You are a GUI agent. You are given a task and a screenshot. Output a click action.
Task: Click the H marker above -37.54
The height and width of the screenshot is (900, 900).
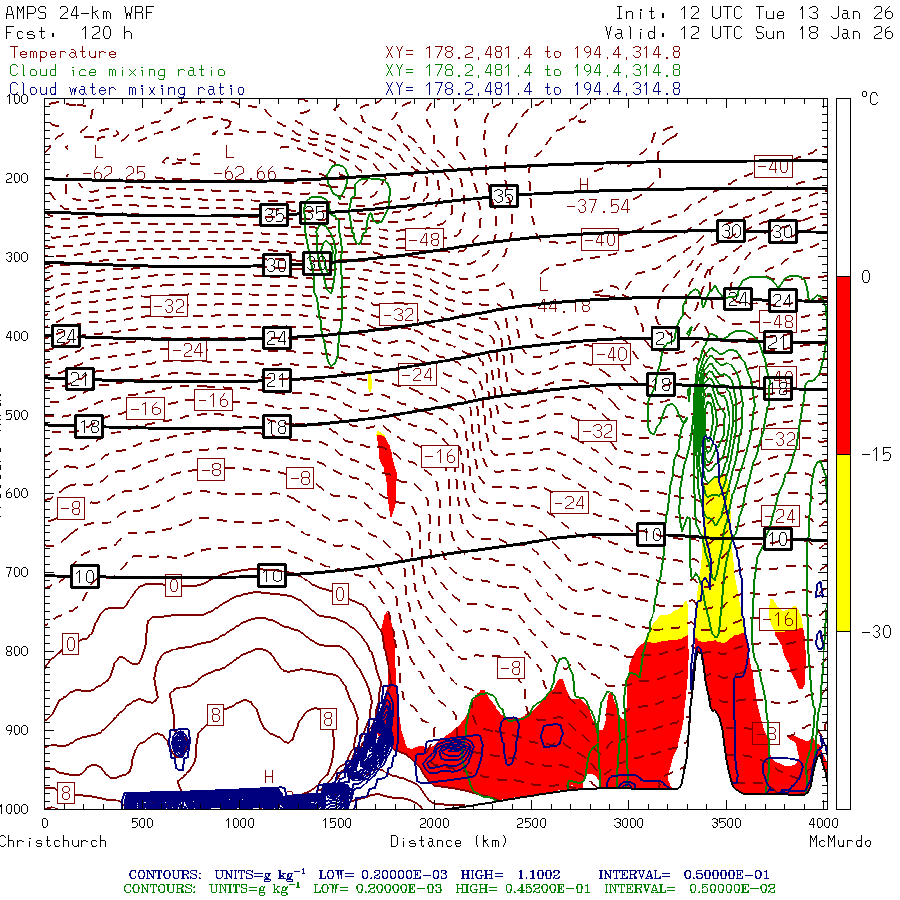[x=584, y=185]
